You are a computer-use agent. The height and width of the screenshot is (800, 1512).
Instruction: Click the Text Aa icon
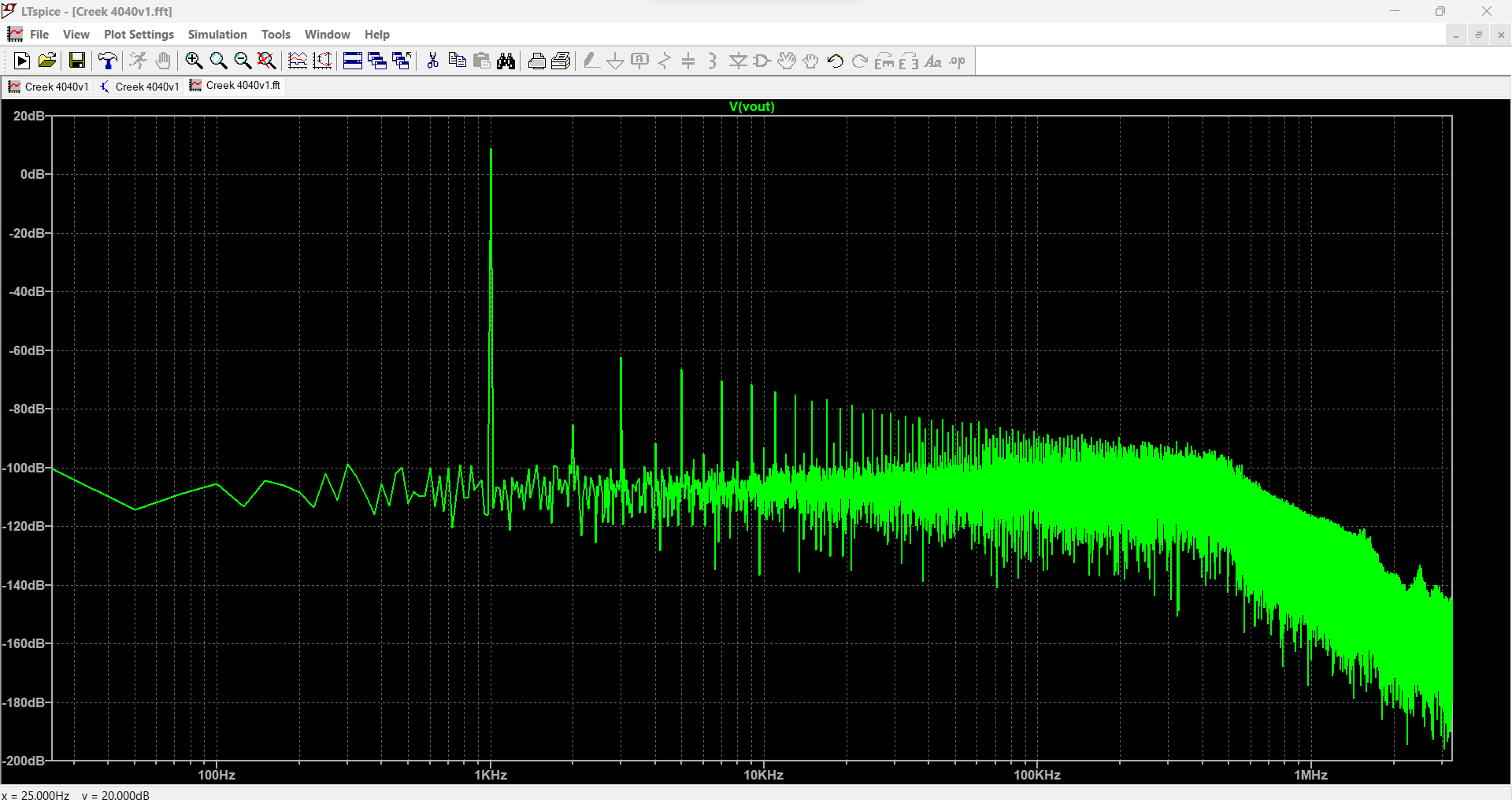(933, 61)
